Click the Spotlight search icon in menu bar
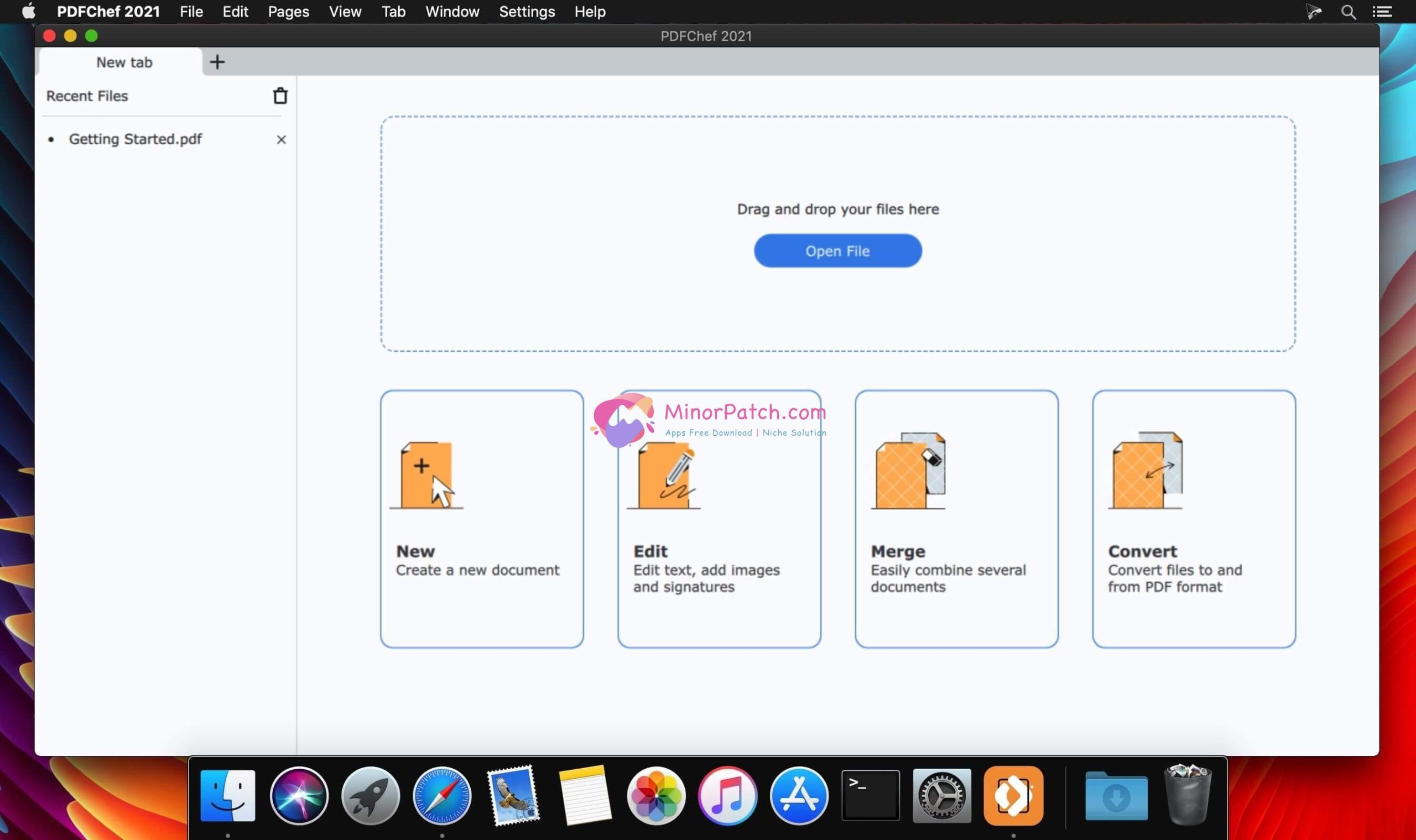1416x840 pixels. coord(1348,11)
